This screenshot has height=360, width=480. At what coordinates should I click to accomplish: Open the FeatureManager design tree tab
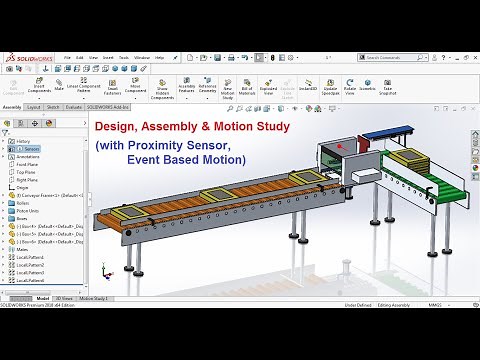coord(7,123)
